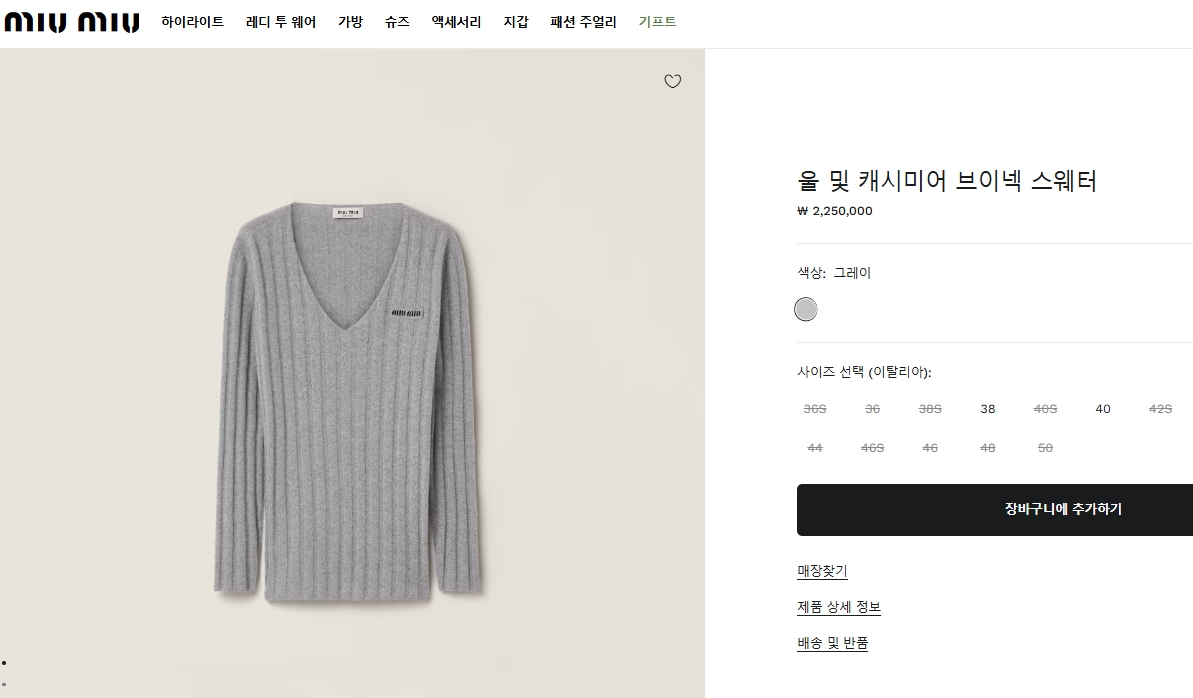Viewport: 1193px width, 698px height.
Task: Open the 액세서리 menu
Action: (456, 22)
